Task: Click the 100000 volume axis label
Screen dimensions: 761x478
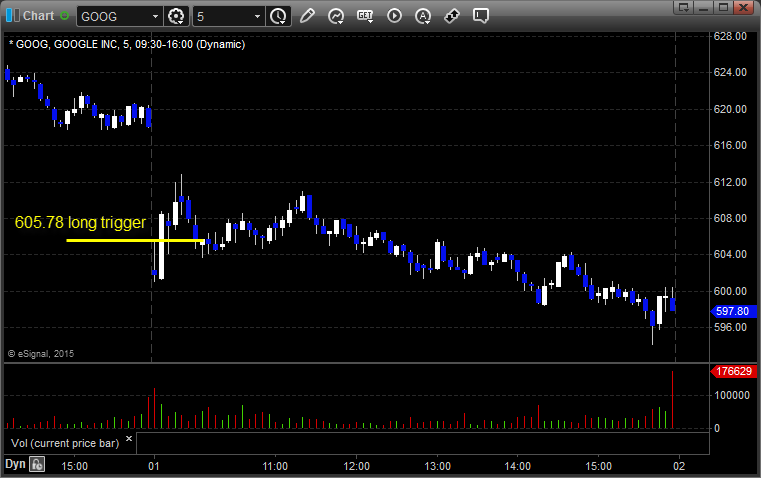Action: tap(732, 396)
